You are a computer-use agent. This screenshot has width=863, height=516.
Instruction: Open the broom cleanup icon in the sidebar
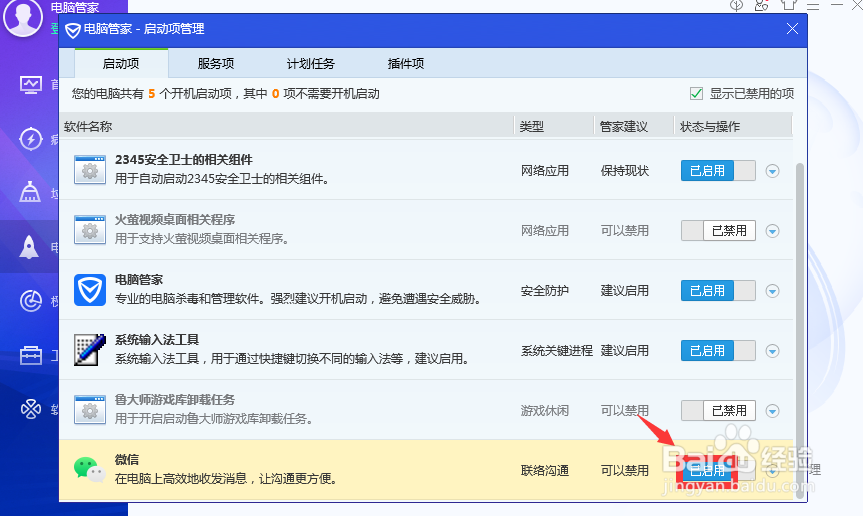(x=30, y=192)
